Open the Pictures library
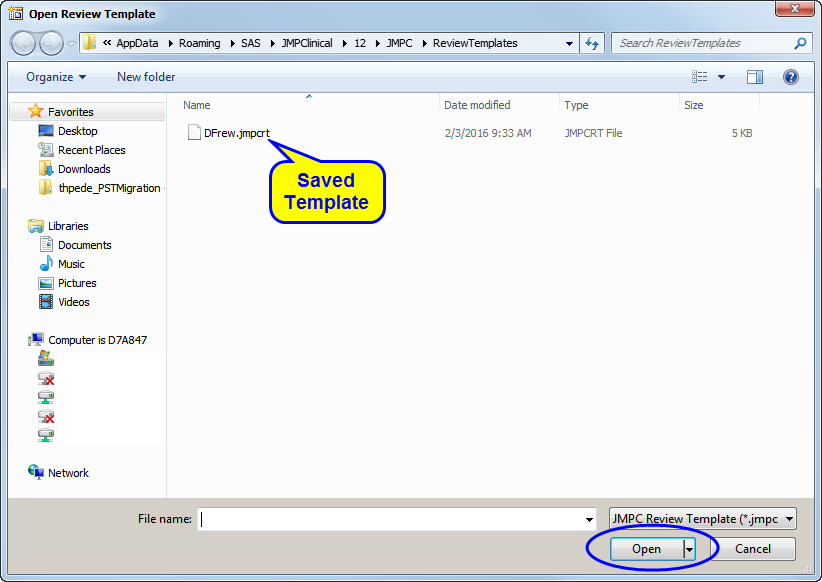This screenshot has width=822, height=582. coord(77,283)
